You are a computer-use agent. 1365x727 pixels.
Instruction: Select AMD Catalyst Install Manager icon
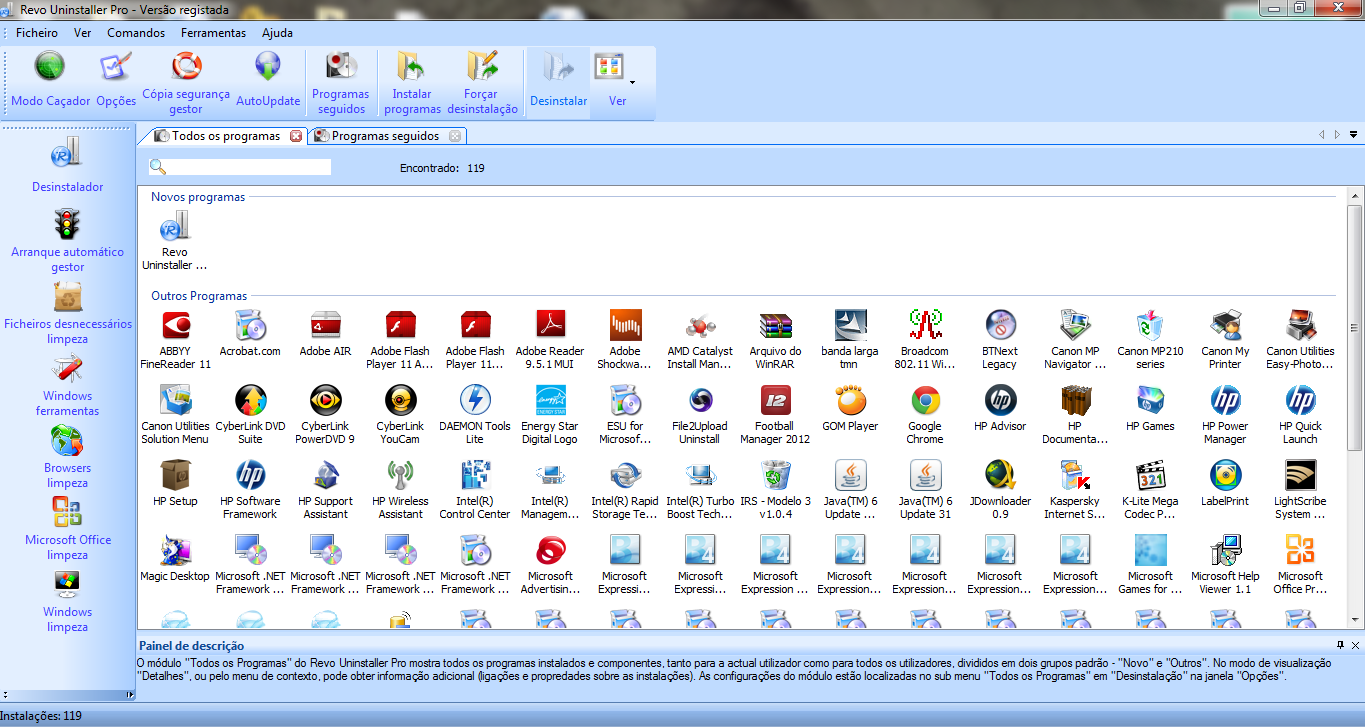tap(700, 340)
